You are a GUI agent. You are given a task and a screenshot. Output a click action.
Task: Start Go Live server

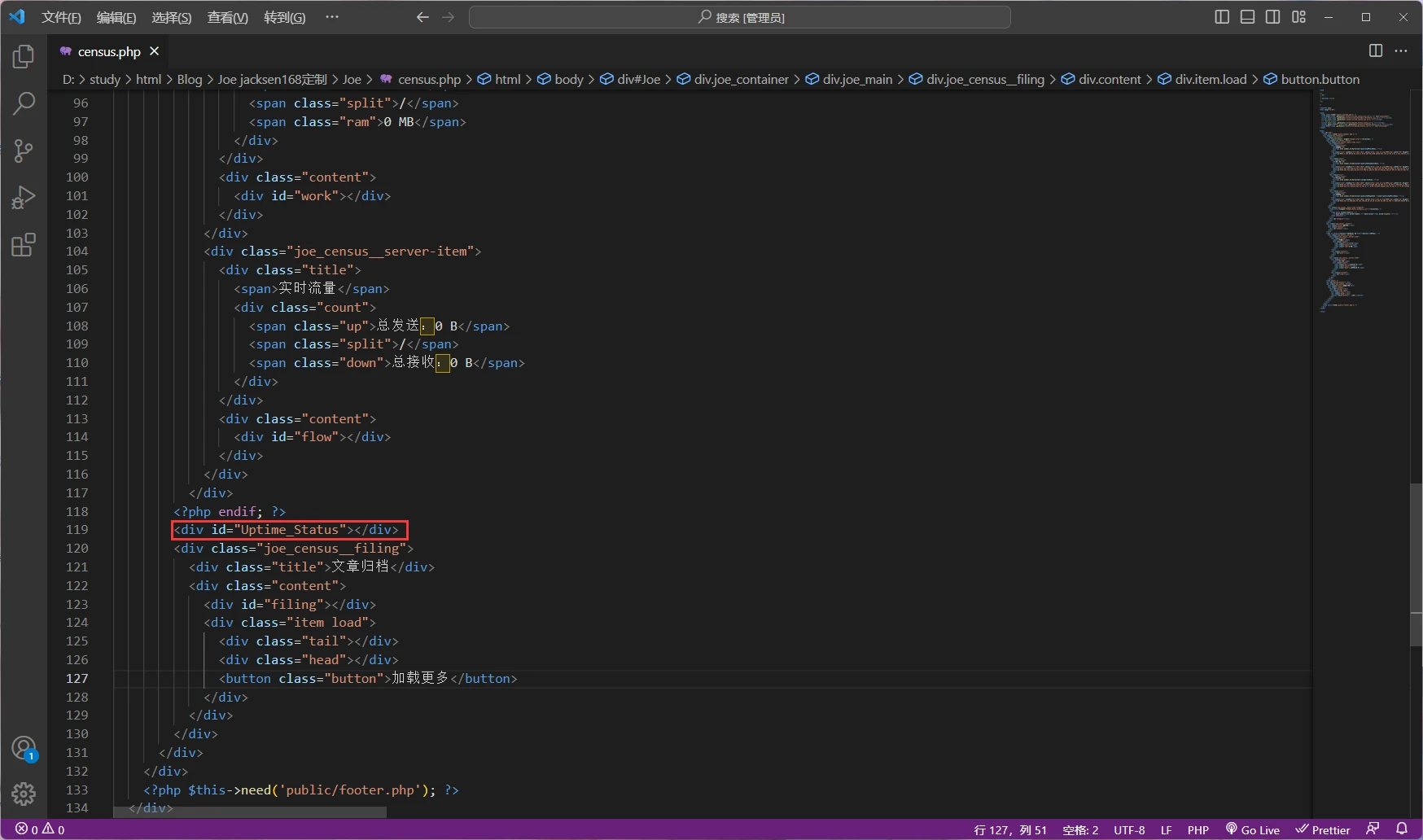point(1253,829)
